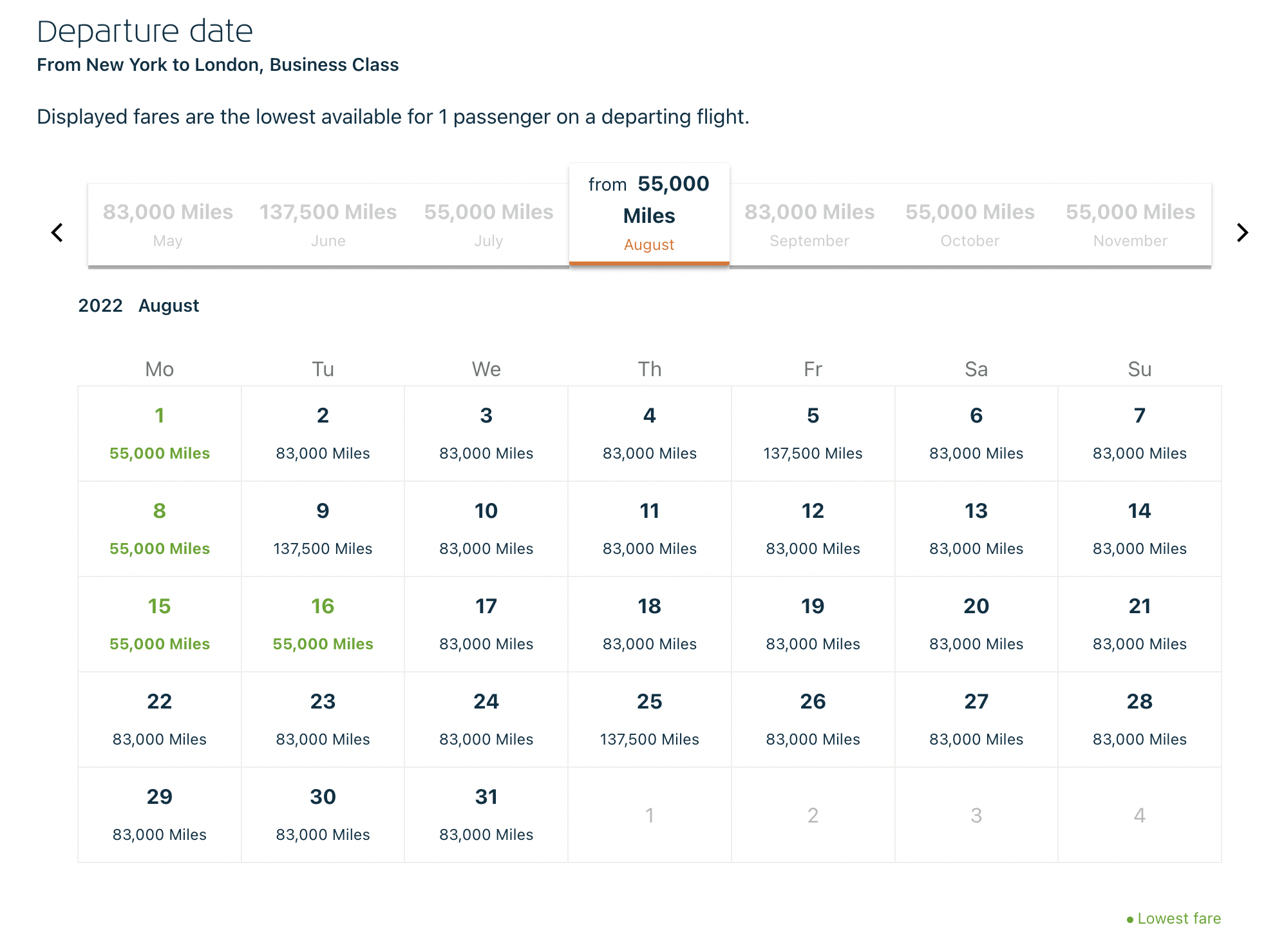Select the June 137,500 Miles tab

coord(328,224)
